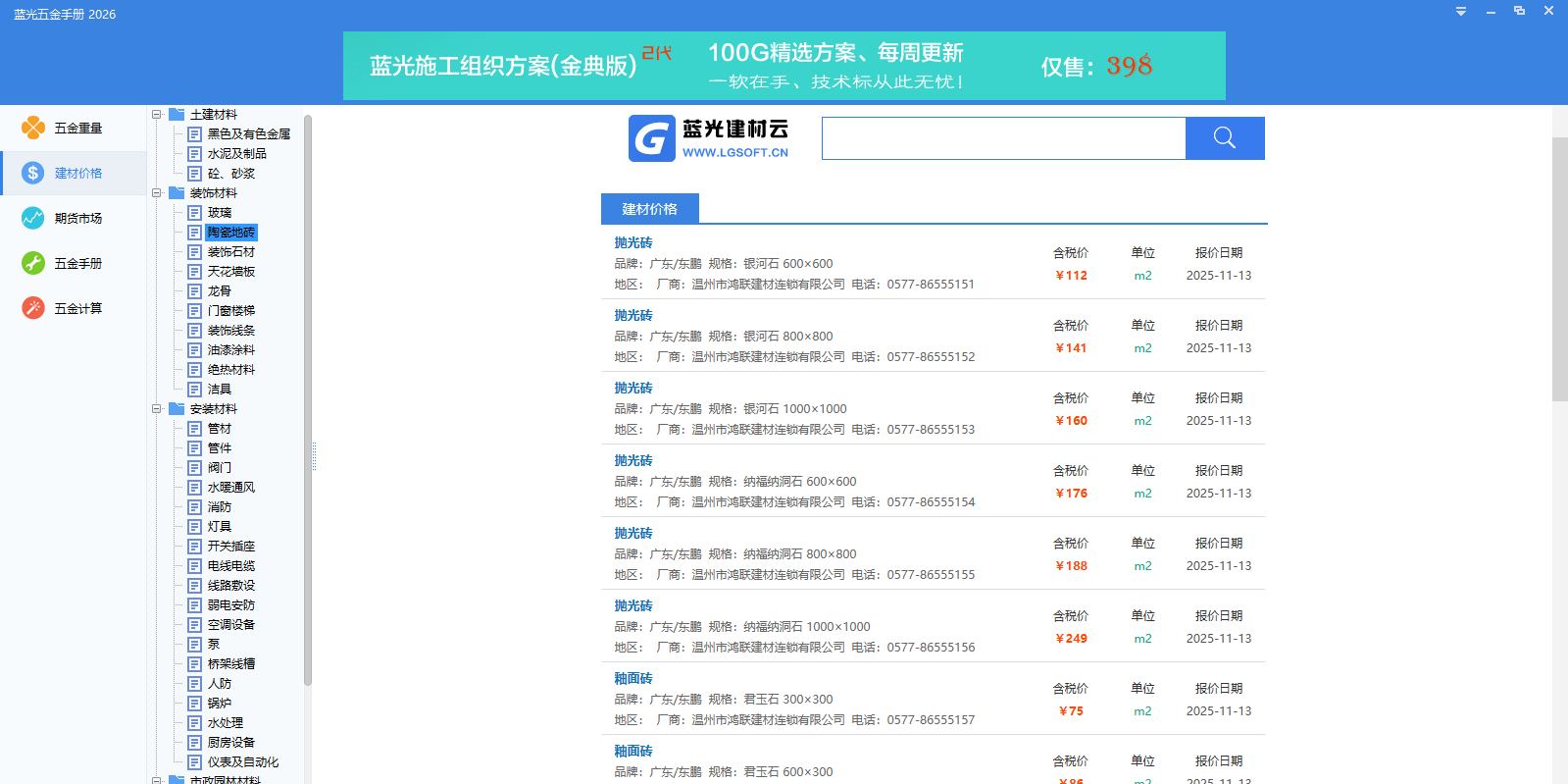1568x784 pixels.
Task: Open 釉面砖 君玉石 300×300 link
Action: click(633, 679)
